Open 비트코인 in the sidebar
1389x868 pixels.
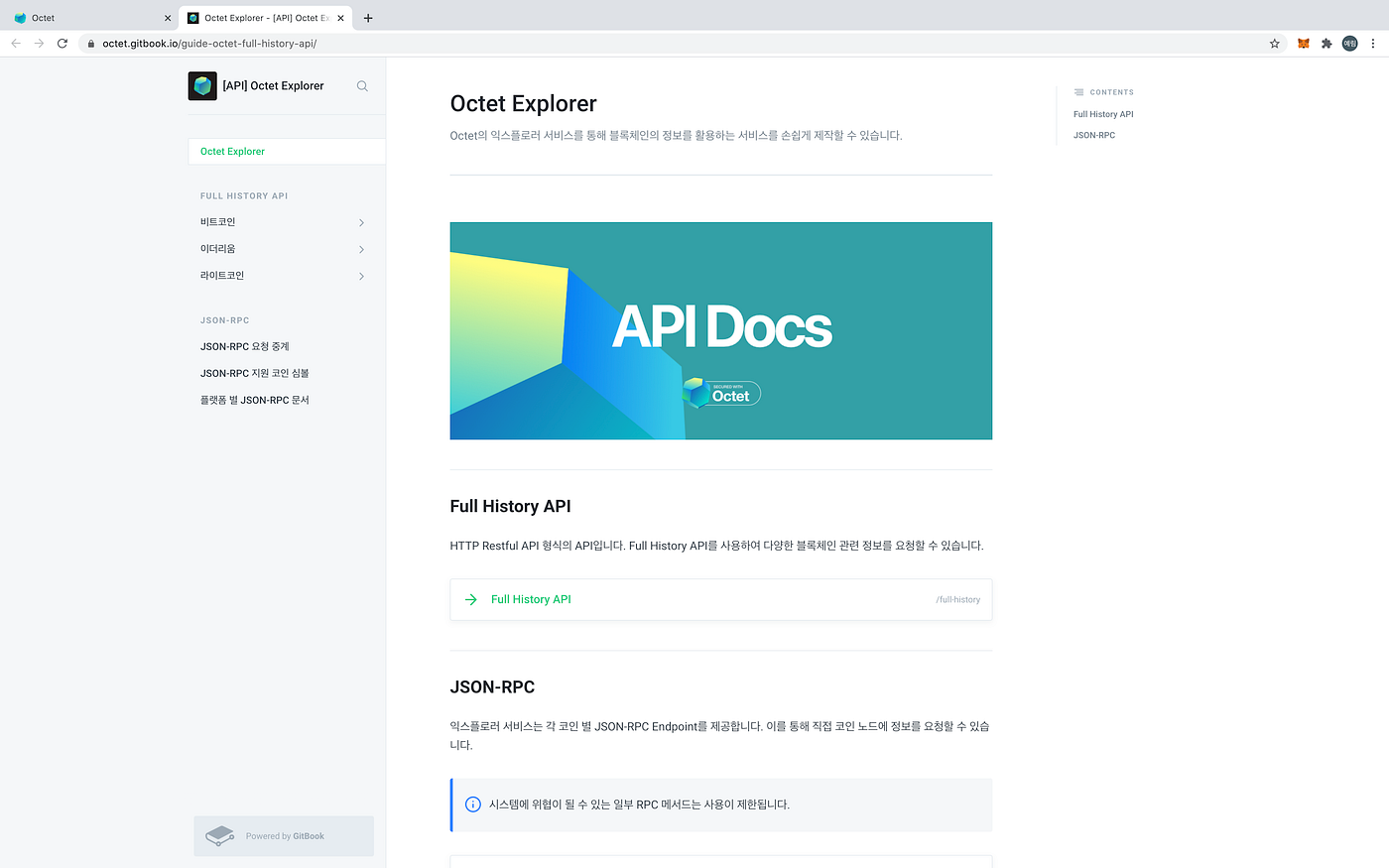click(x=218, y=222)
